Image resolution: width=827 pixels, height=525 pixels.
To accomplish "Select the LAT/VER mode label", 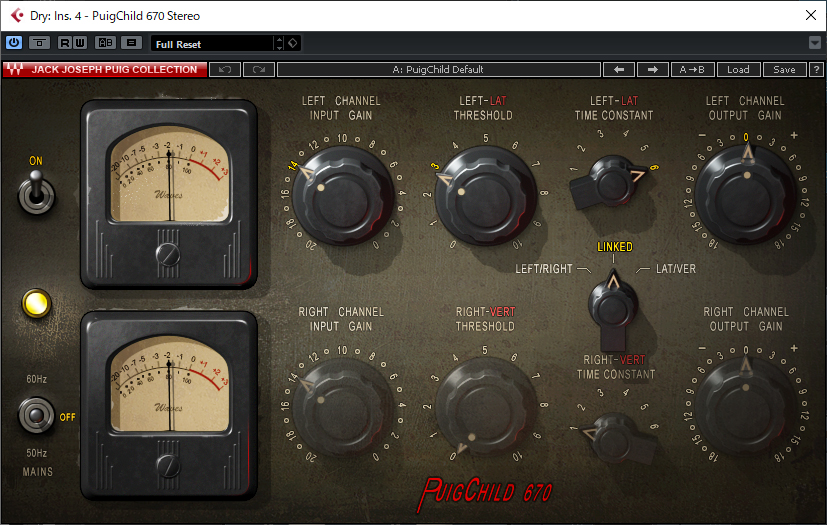I will pyautogui.click(x=676, y=269).
